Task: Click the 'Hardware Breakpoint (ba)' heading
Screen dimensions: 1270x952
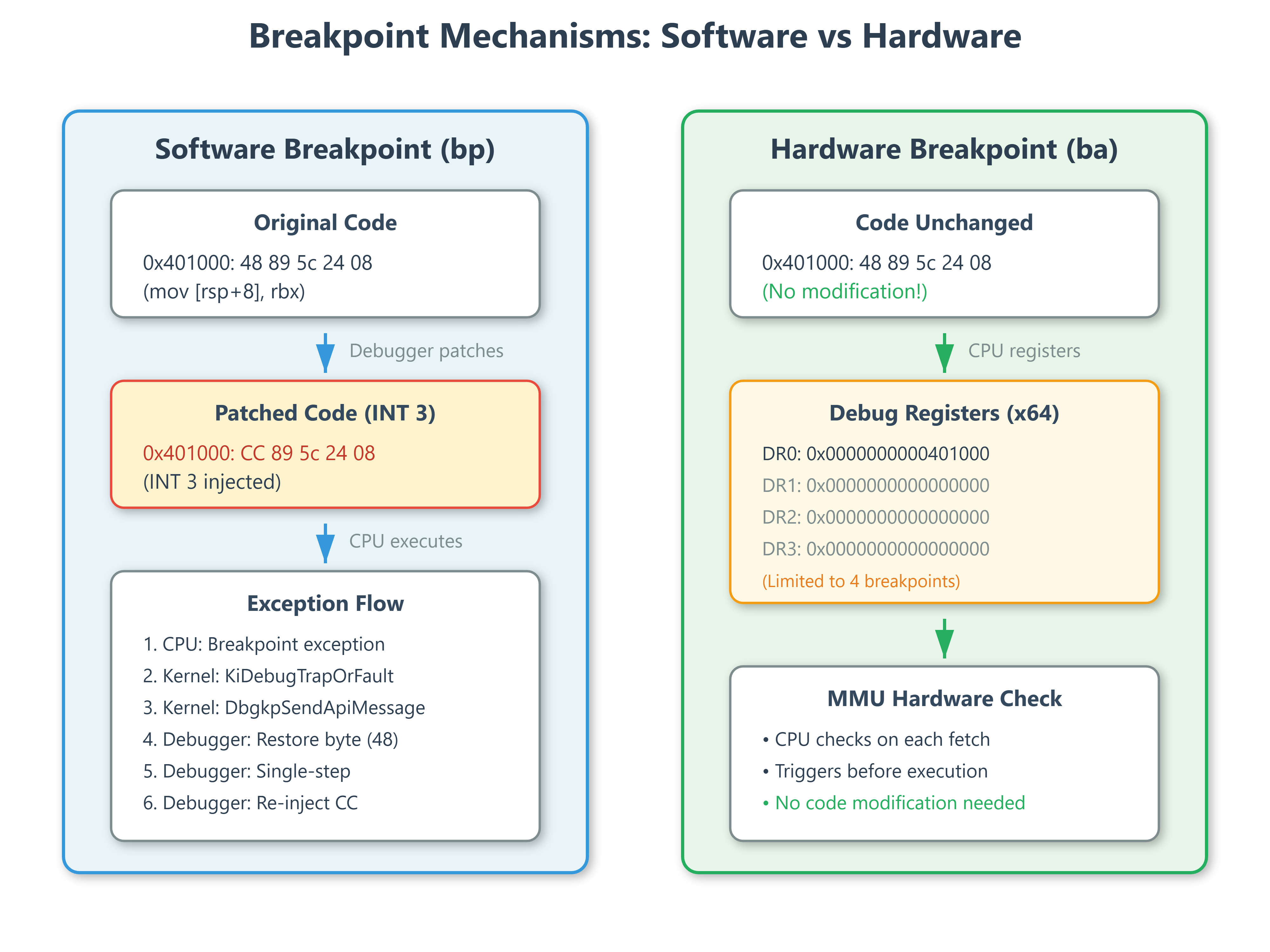Action: 944,149
